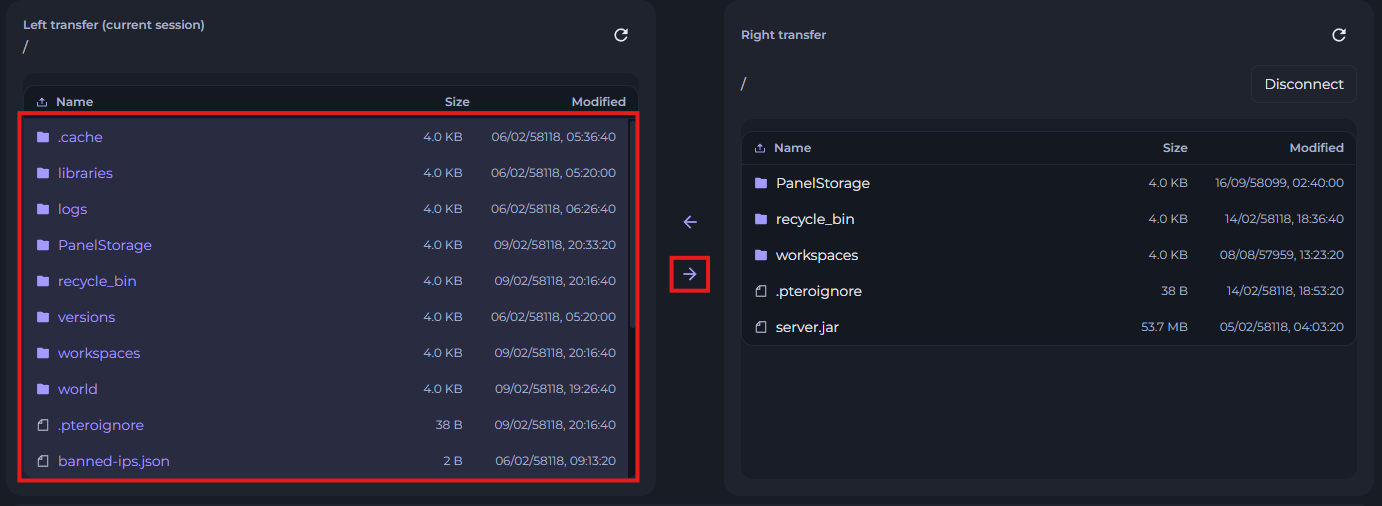Open the versions folder
Screen dimensions: 1382x506
(x=86, y=317)
